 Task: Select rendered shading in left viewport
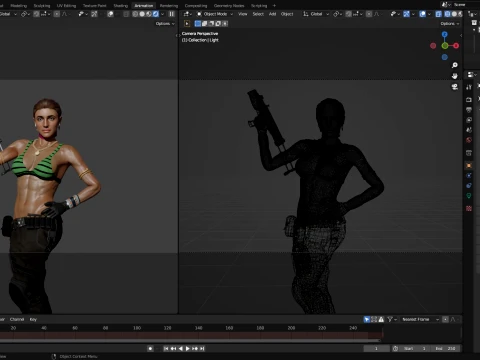click(156, 14)
